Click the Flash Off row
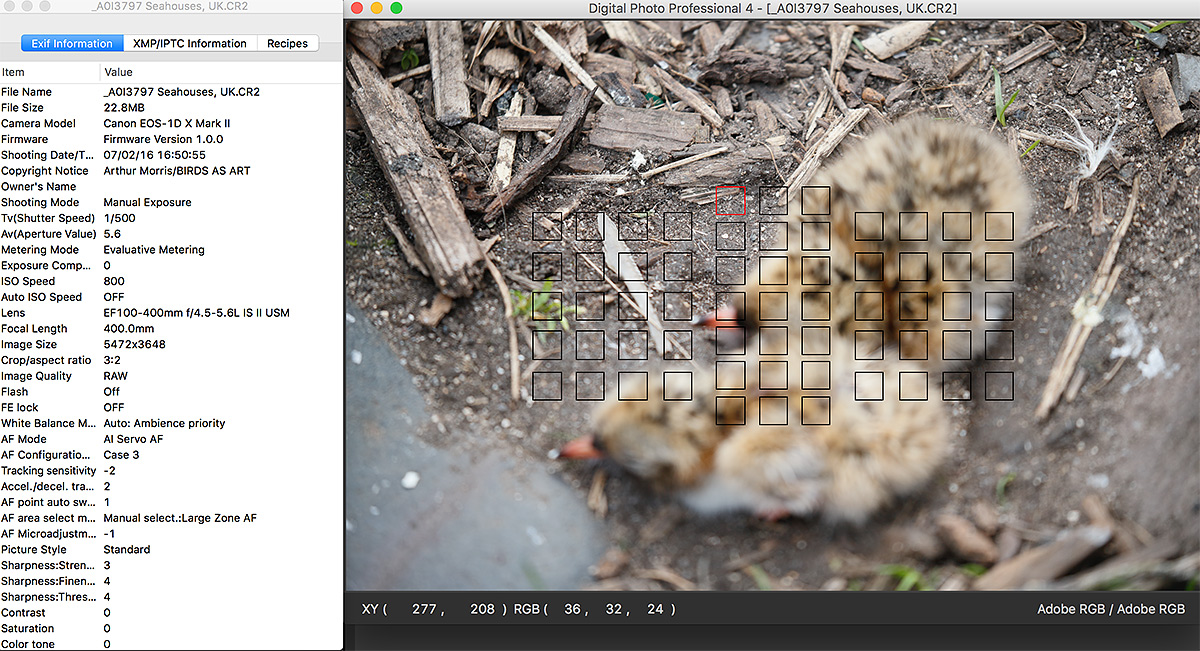 (x=171, y=392)
